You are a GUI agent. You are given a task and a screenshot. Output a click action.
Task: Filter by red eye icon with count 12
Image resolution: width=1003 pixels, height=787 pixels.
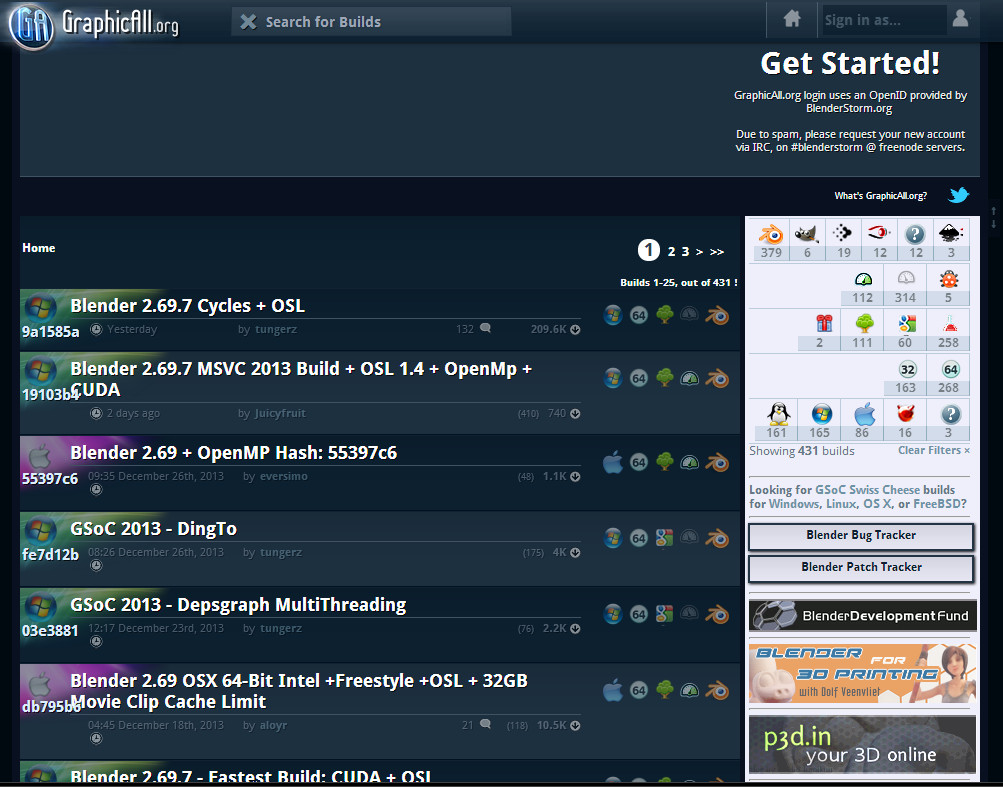point(879,233)
